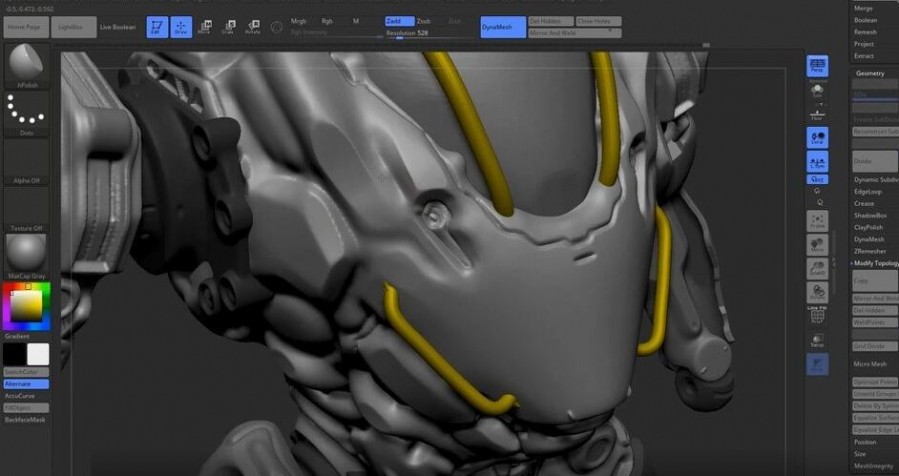The height and width of the screenshot is (476, 899).
Task: Select the Move transform tool
Action: [205, 27]
